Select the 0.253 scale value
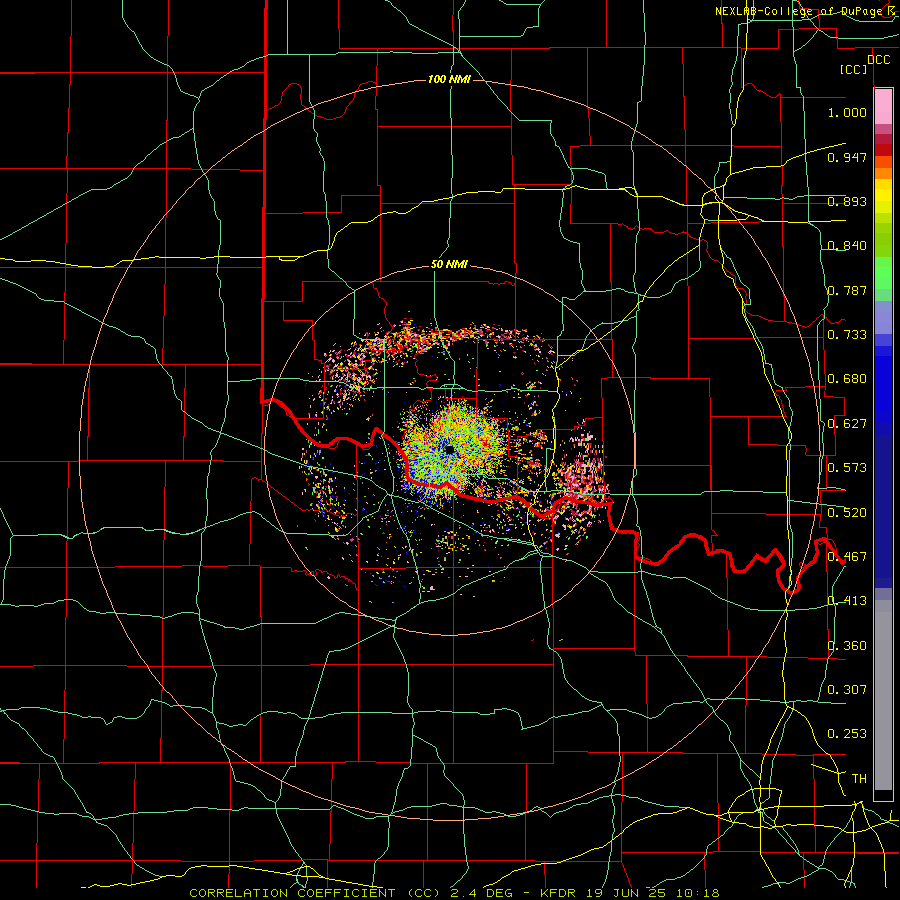Viewport: 900px width, 900px height. tap(847, 734)
